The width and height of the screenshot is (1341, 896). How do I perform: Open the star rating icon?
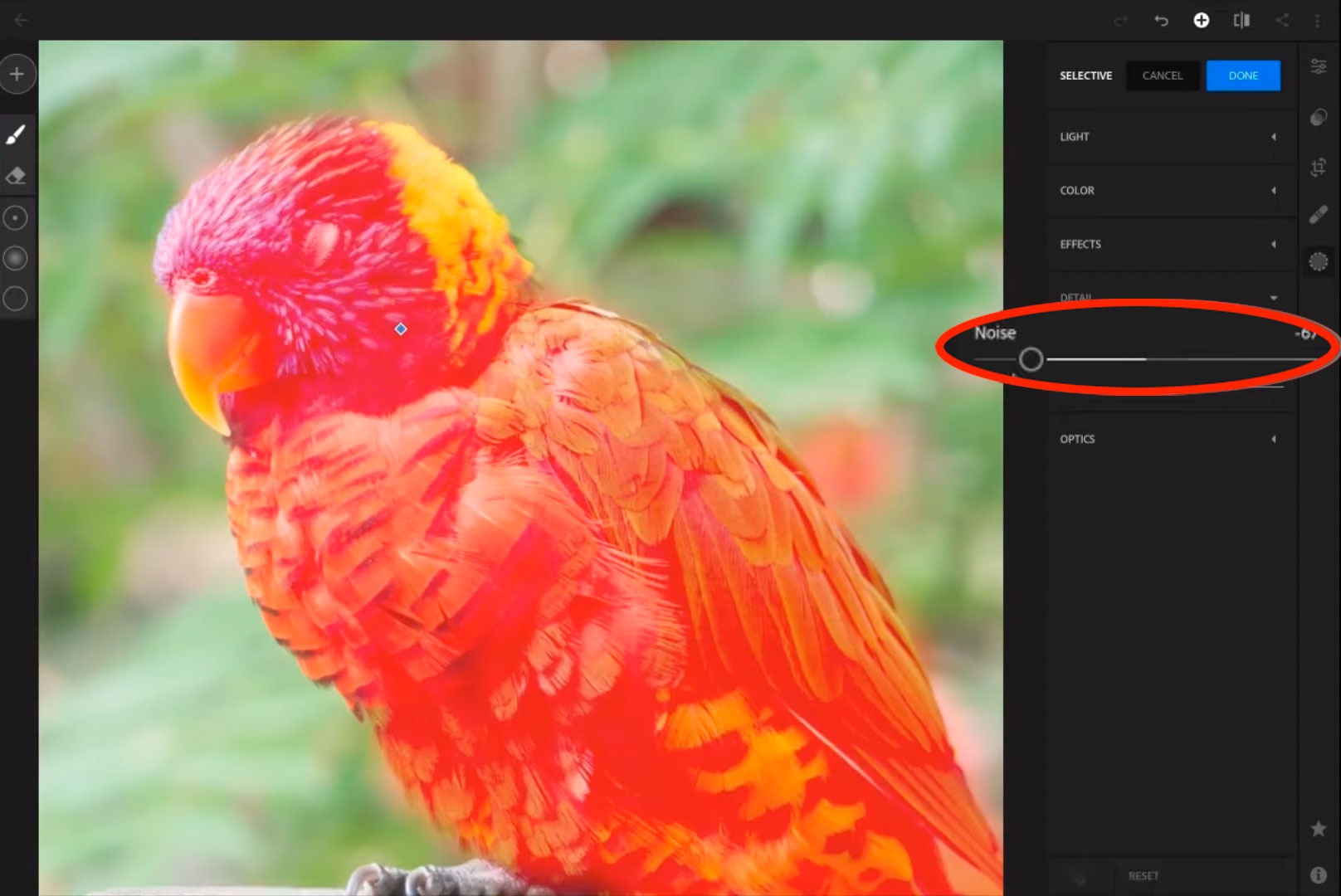coord(1318,828)
